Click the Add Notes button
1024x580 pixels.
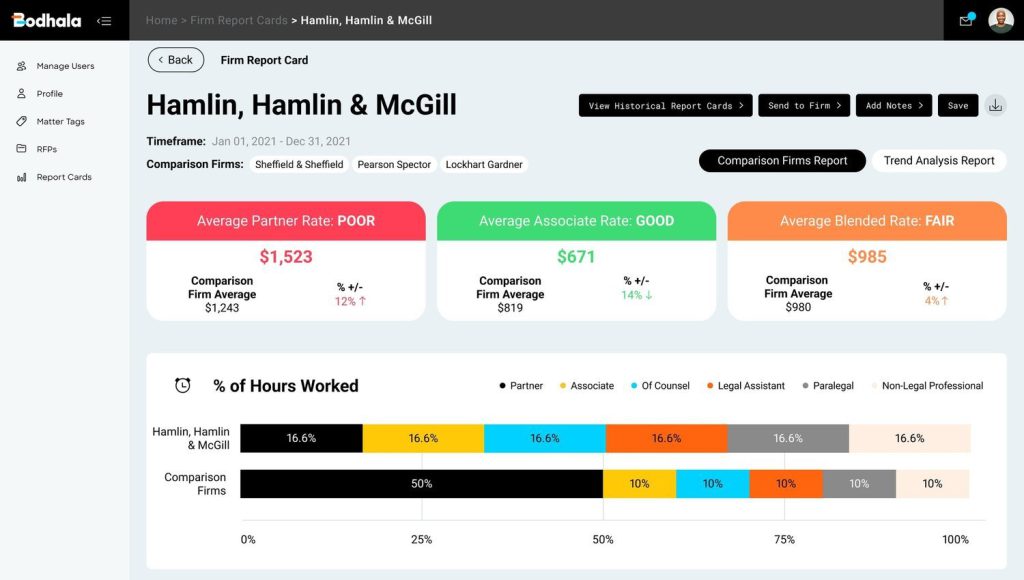pos(894,105)
